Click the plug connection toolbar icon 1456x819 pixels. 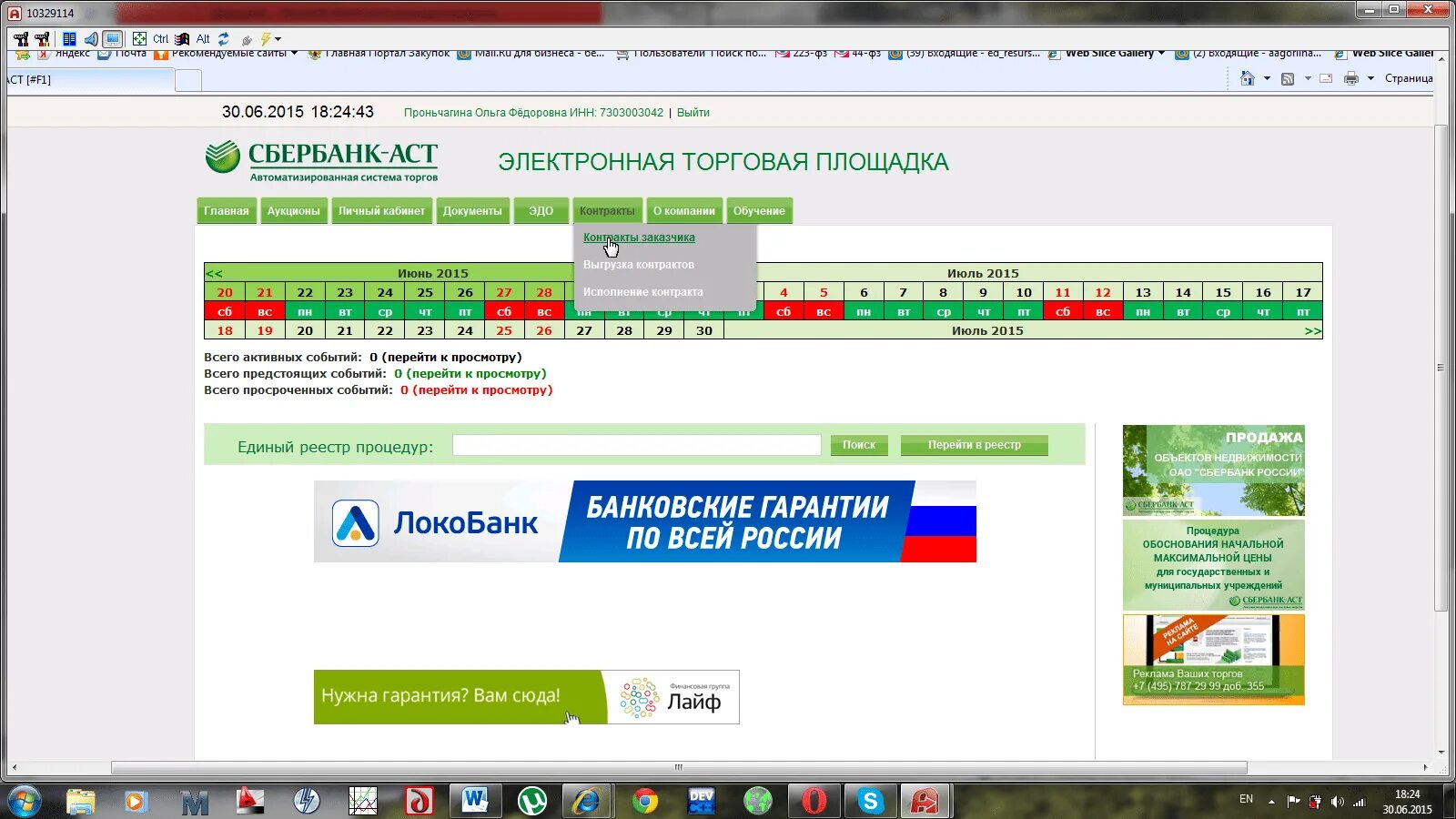click(247, 39)
